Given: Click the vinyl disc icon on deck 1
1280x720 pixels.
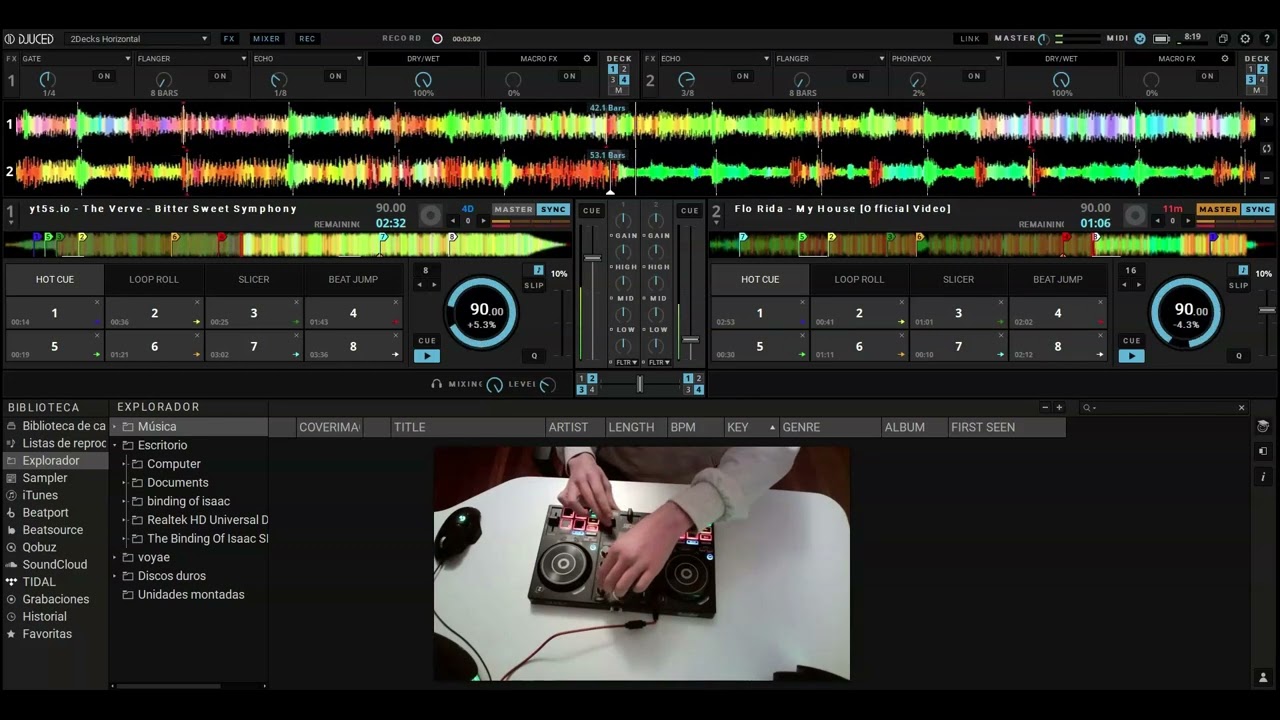Looking at the screenshot, I should coord(430,215).
